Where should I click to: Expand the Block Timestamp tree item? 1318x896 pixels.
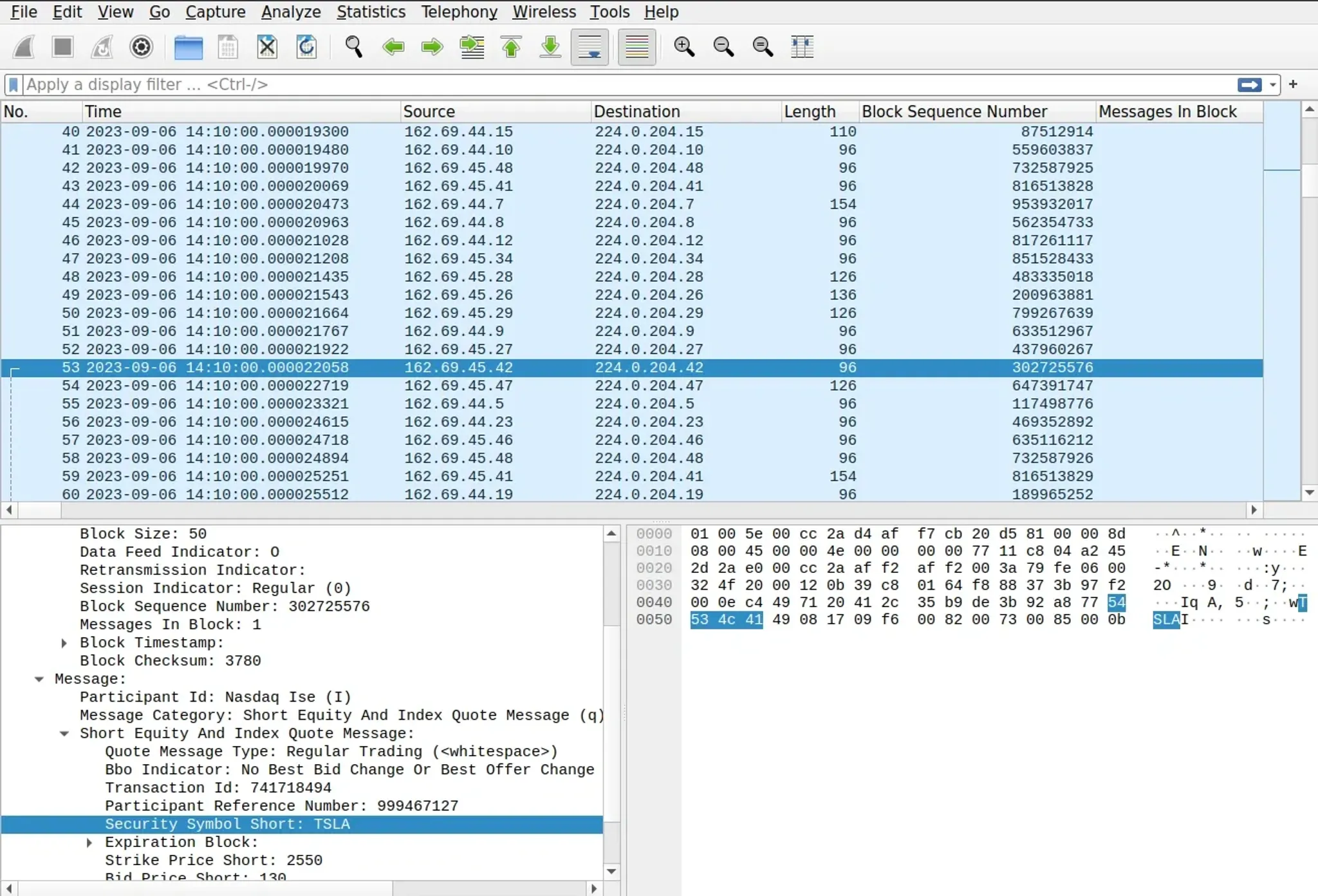pos(64,643)
